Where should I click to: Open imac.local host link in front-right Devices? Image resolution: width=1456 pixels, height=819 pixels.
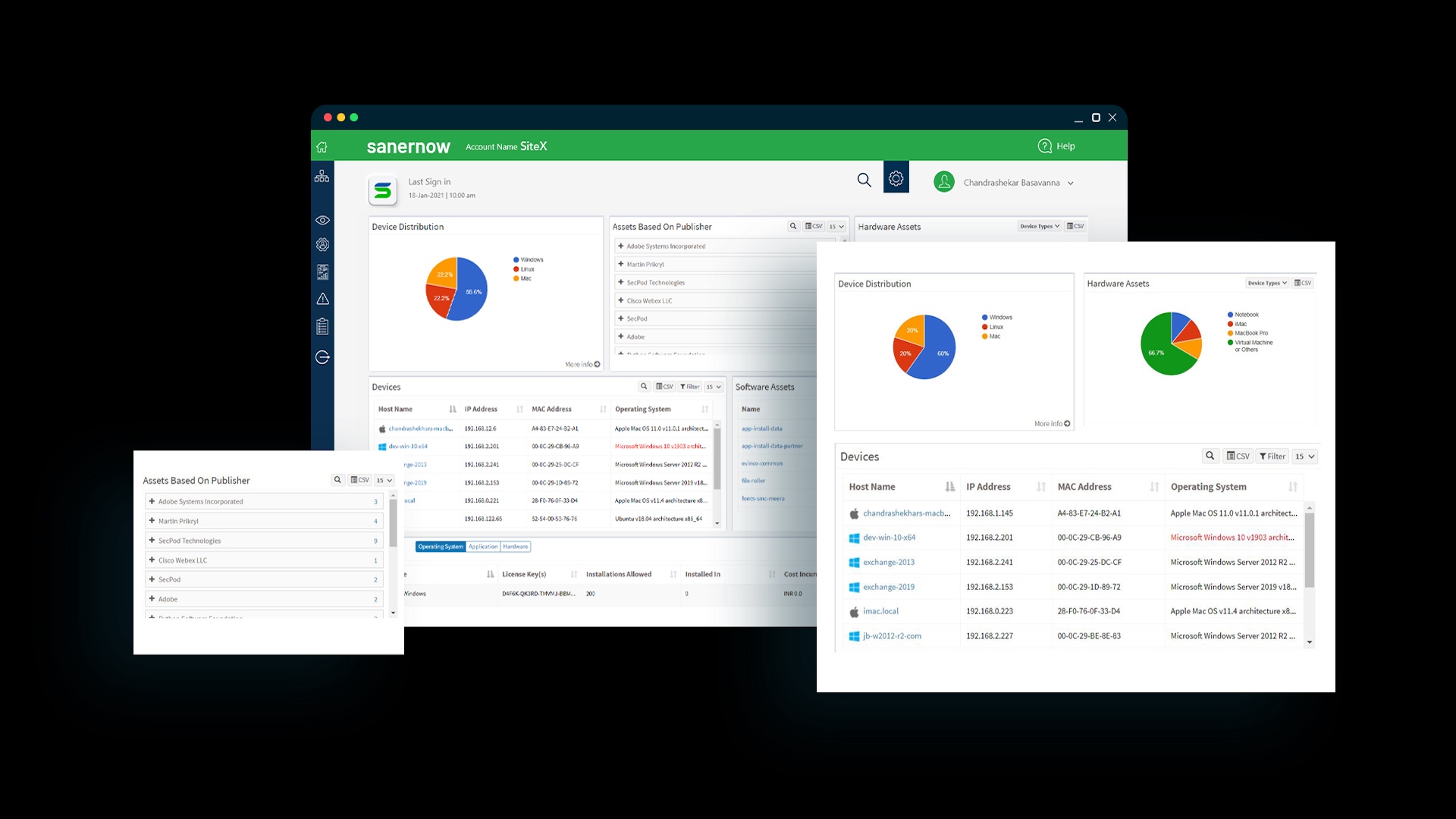pos(880,611)
